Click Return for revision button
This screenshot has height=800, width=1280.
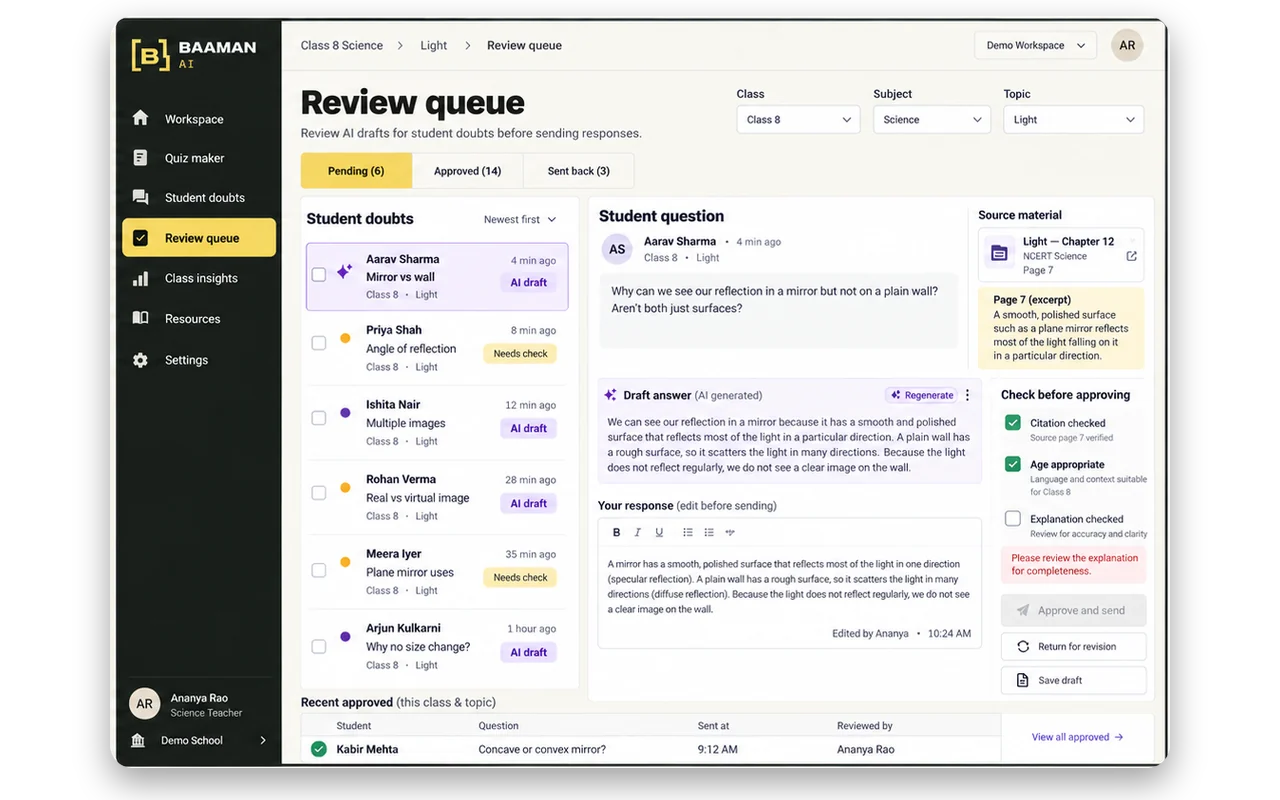[1074, 646]
